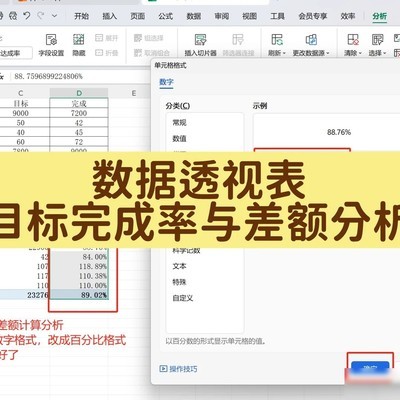Select column header E

coord(134,93)
